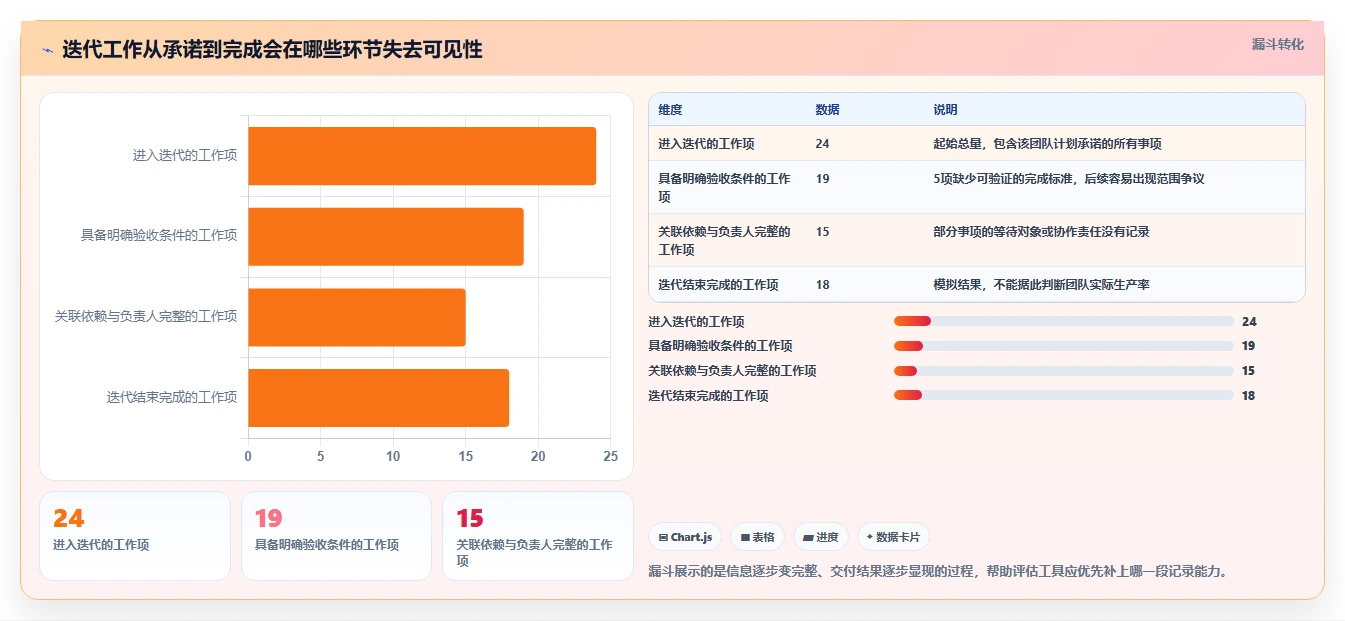Viewport: 1345px width, 621px height.
Task: Click the progress value 18
Action: click(1249, 396)
